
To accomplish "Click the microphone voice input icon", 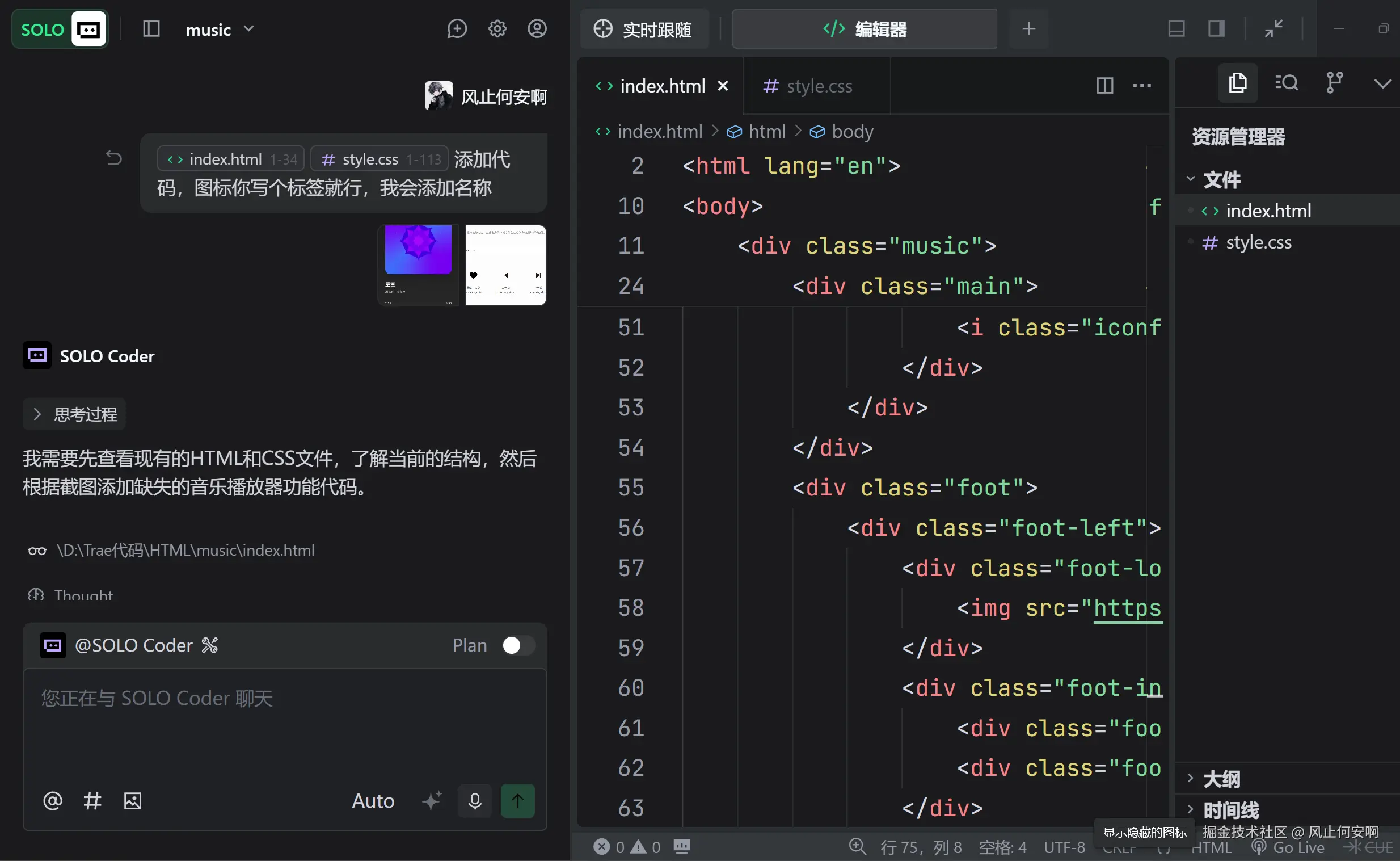I will click(475, 801).
